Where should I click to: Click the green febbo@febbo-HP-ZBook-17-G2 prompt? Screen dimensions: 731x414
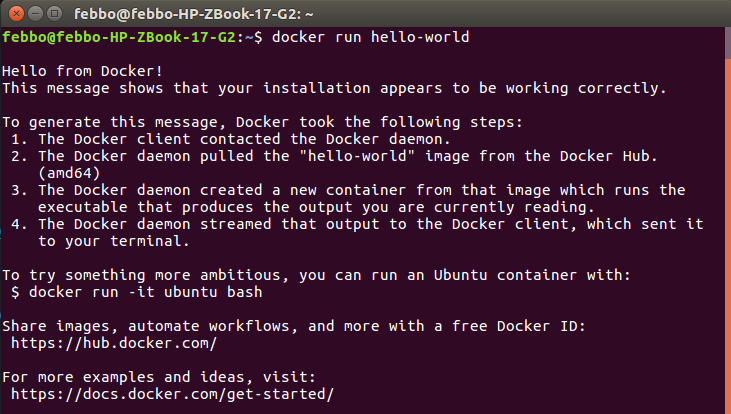118,37
